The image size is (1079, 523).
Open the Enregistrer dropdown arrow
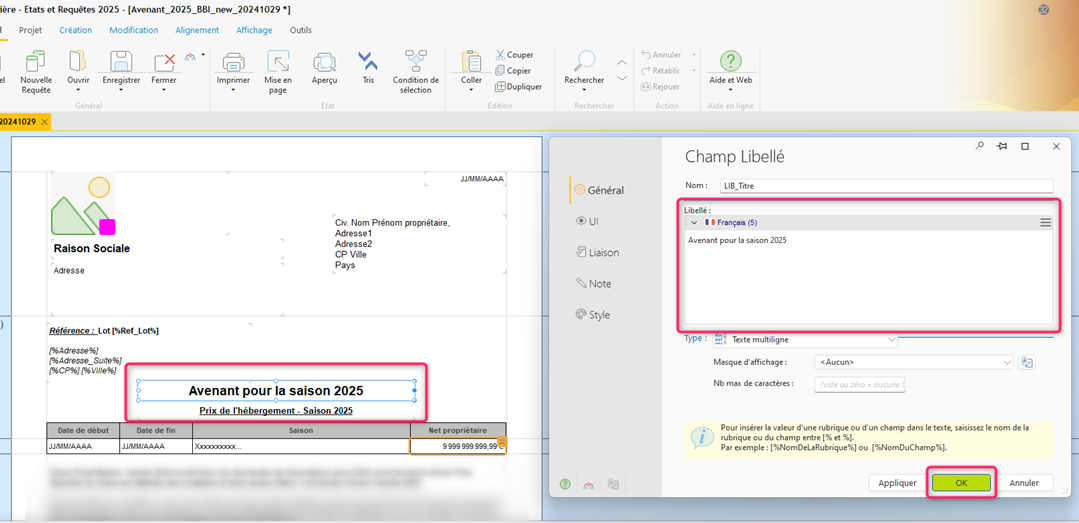click(121, 91)
